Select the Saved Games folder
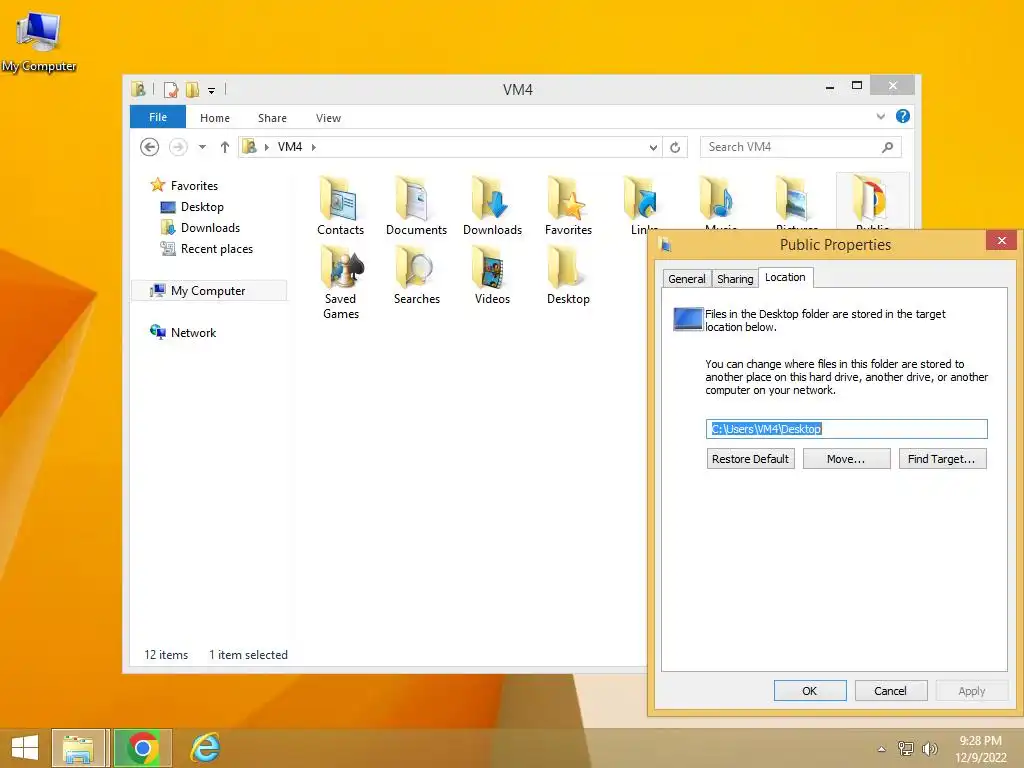Screen dimensions: 1024x768 [x=340, y=282]
